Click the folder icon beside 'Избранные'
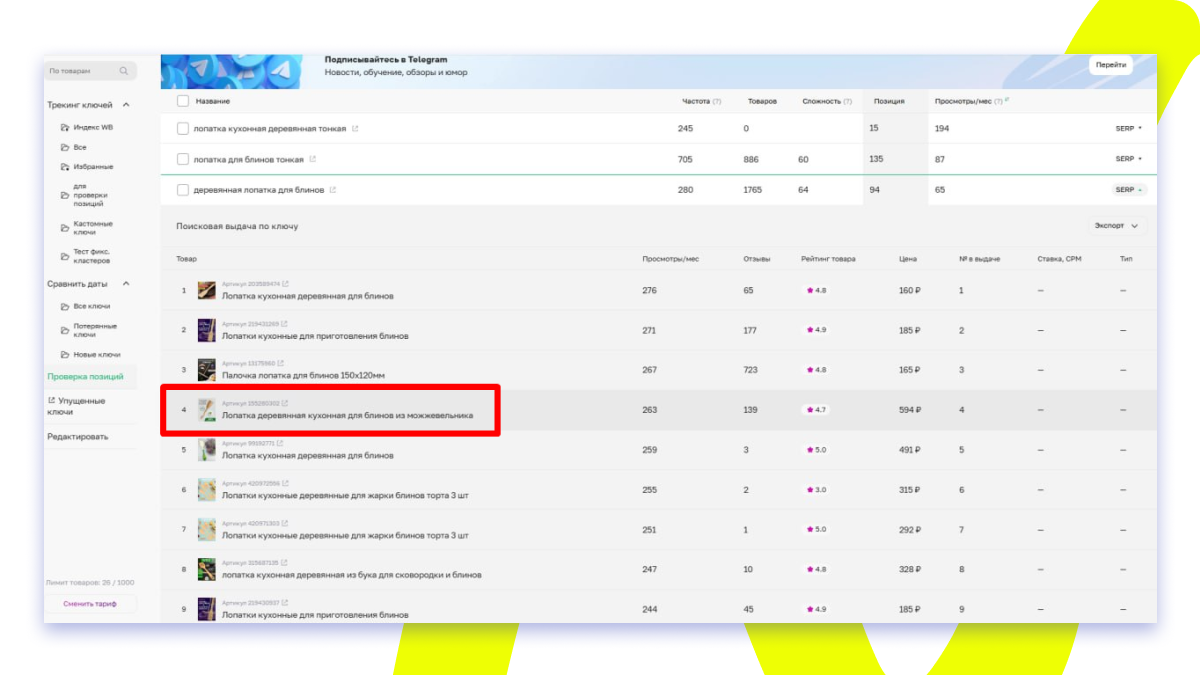 [65, 167]
